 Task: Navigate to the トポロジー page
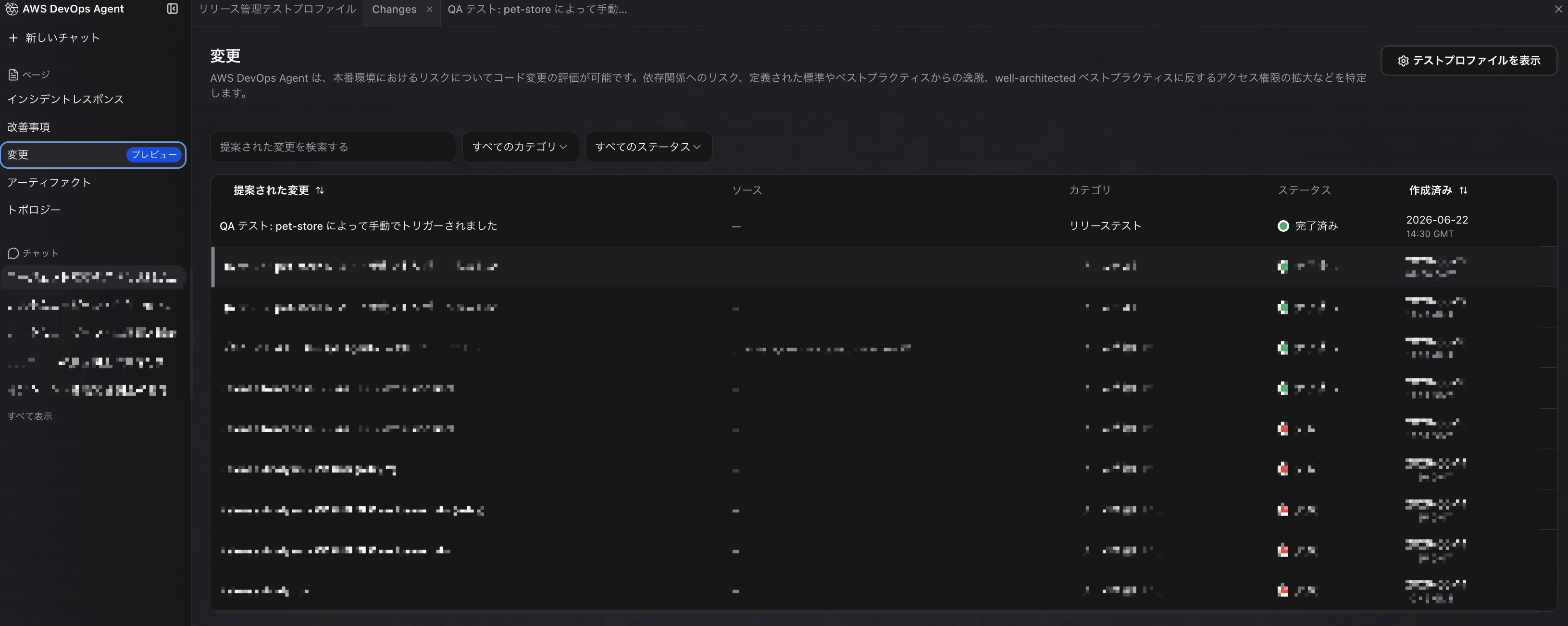34,210
